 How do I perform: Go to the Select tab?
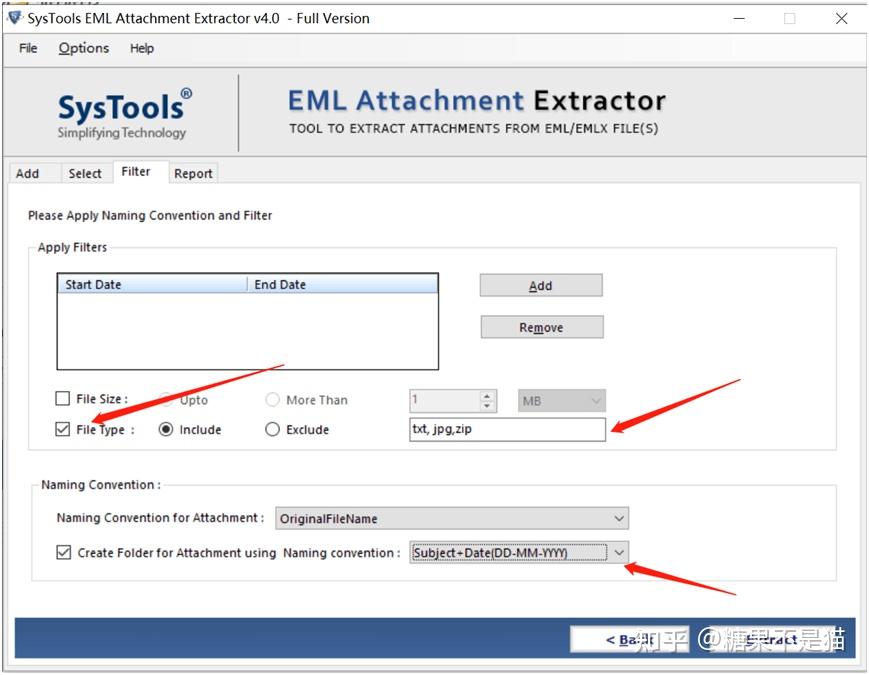click(x=85, y=173)
